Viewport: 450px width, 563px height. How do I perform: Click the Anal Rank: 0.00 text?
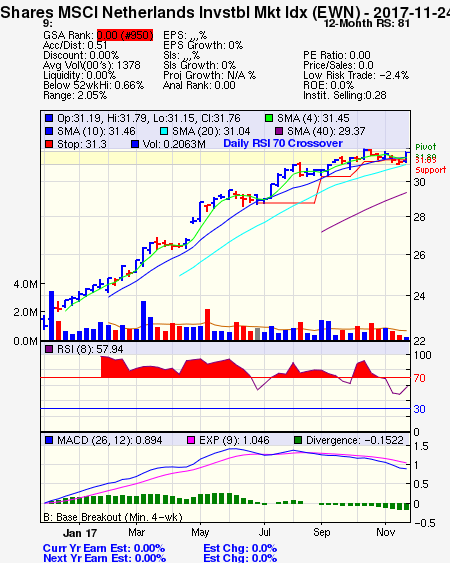point(199,85)
